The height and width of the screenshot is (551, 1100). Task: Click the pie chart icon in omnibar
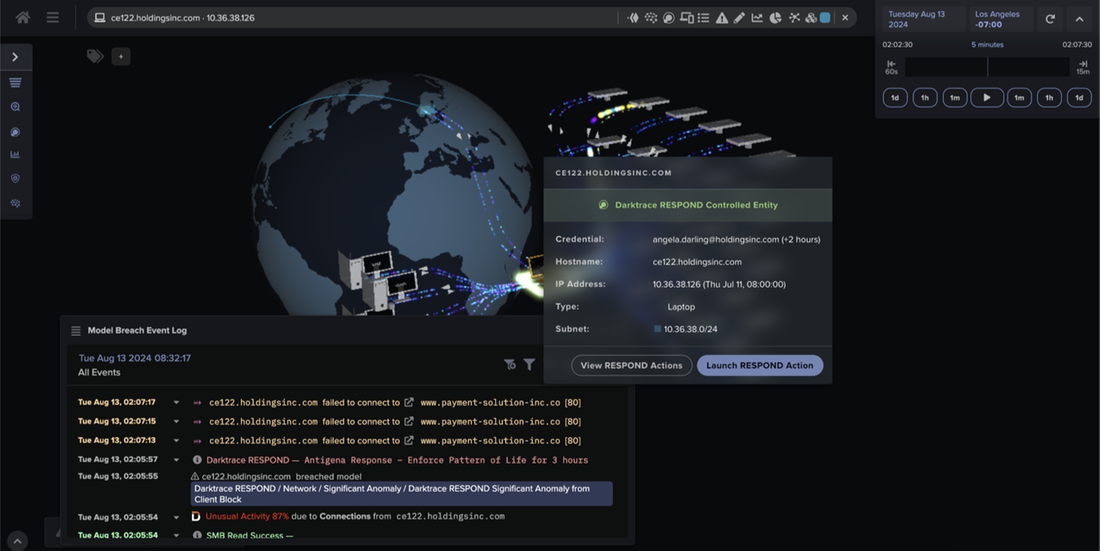[x=775, y=17]
